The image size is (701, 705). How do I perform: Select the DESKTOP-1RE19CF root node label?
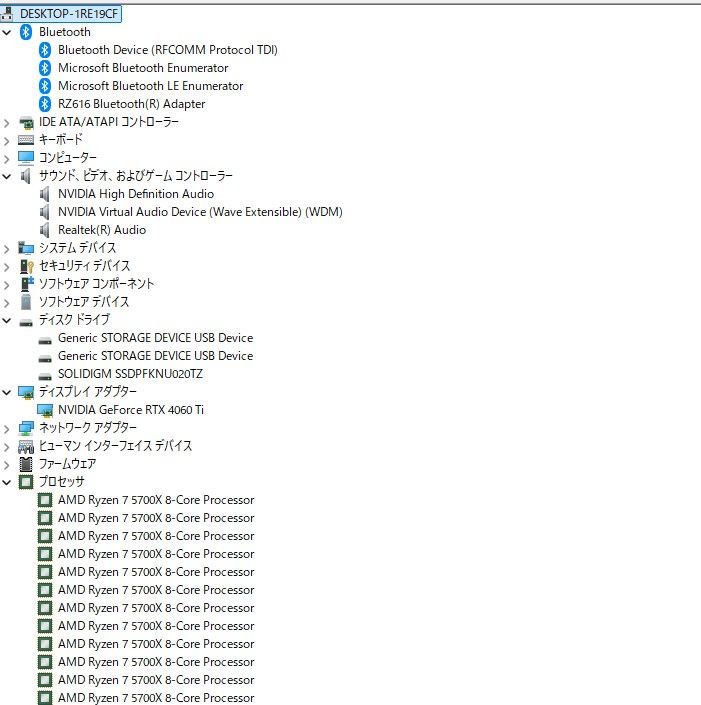point(69,14)
